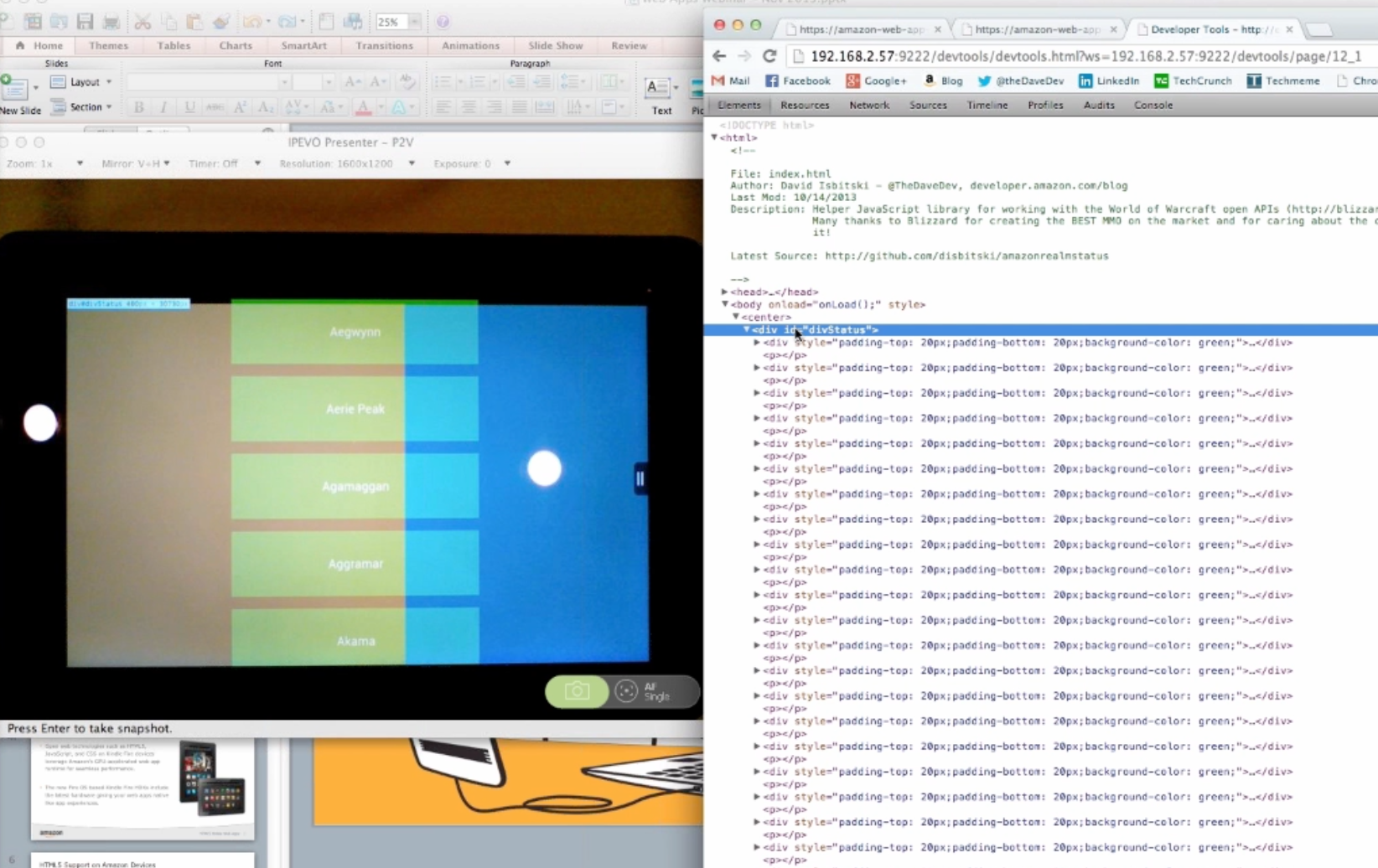The width and height of the screenshot is (1378, 868).
Task: Click the Save icon in PowerPoint toolbar
Action: click(x=85, y=22)
